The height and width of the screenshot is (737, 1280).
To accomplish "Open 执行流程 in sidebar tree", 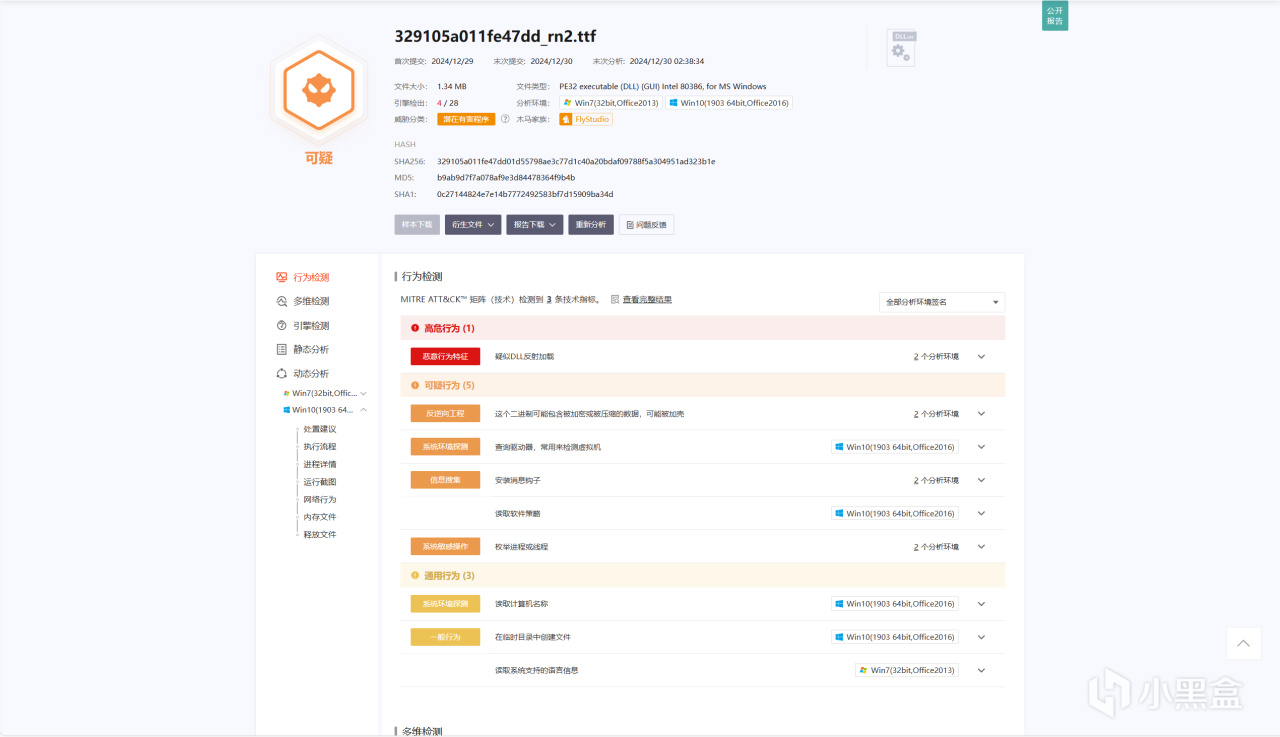I will pyautogui.click(x=320, y=446).
